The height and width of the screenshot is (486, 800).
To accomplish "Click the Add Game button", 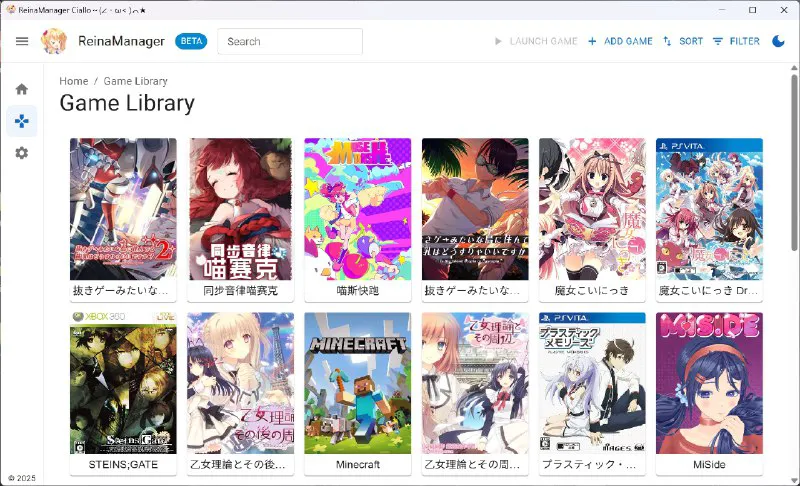I will tap(620, 41).
